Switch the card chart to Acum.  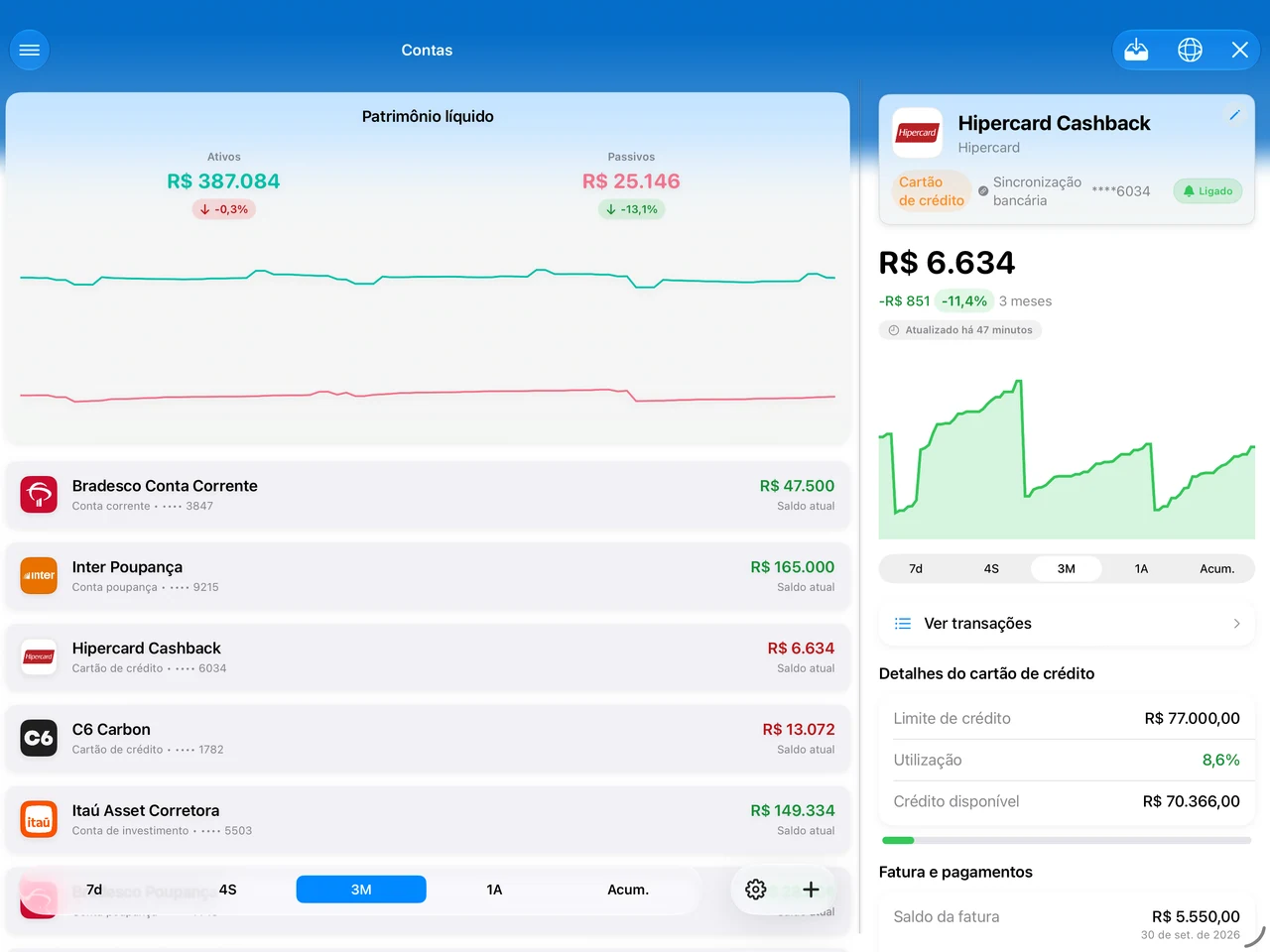click(1217, 569)
